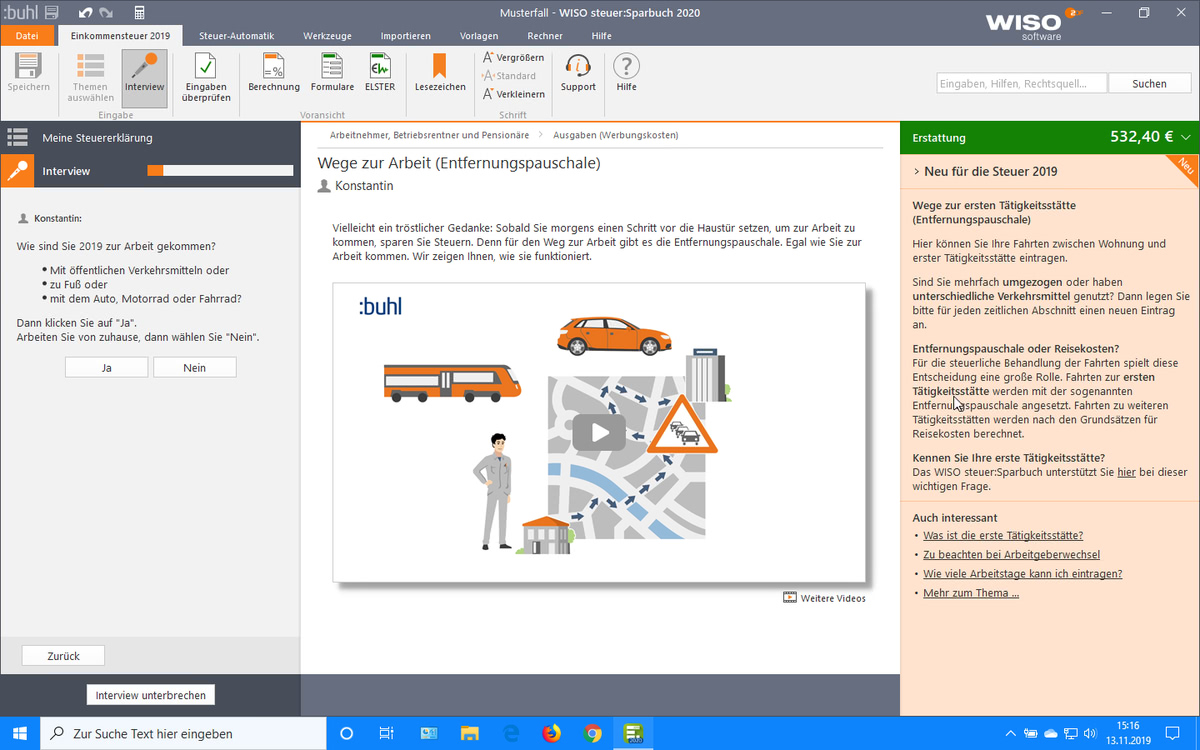Activate the Interview microphone toolbar icon
The width and height of the screenshot is (1200, 750).
pyautogui.click(x=145, y=67)
